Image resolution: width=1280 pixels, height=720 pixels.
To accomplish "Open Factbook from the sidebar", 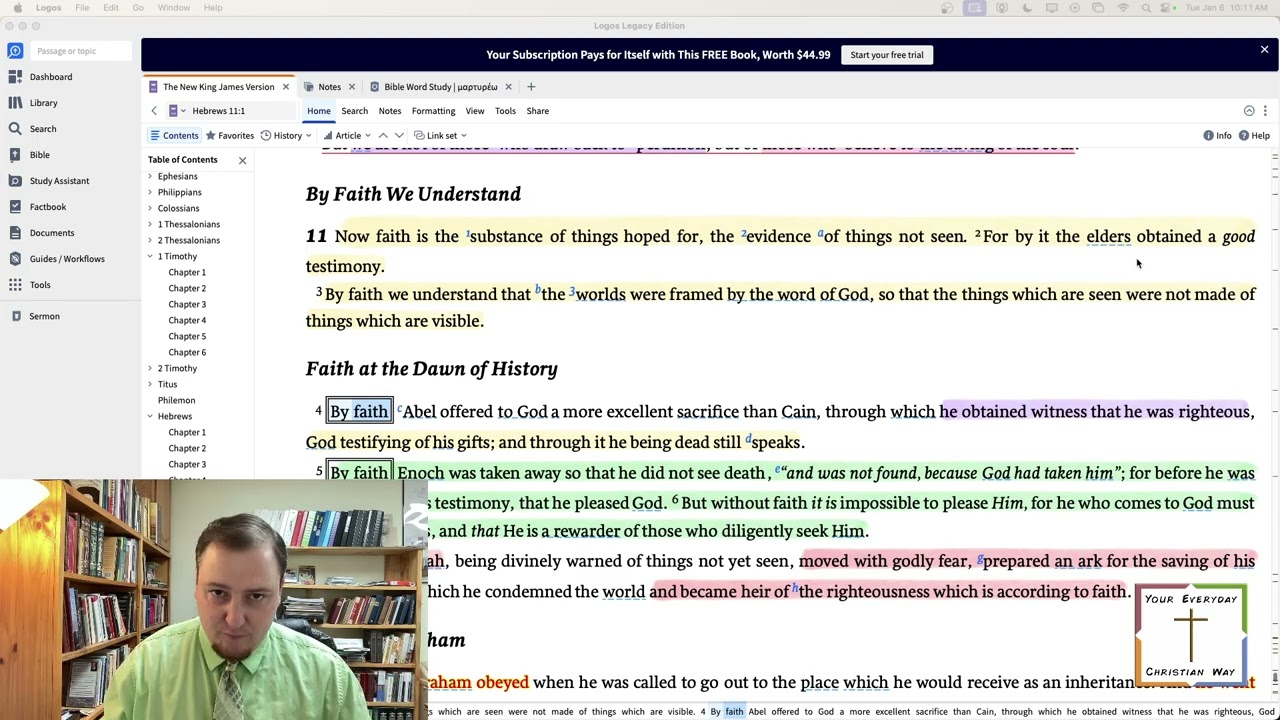I will click(15, 207).
